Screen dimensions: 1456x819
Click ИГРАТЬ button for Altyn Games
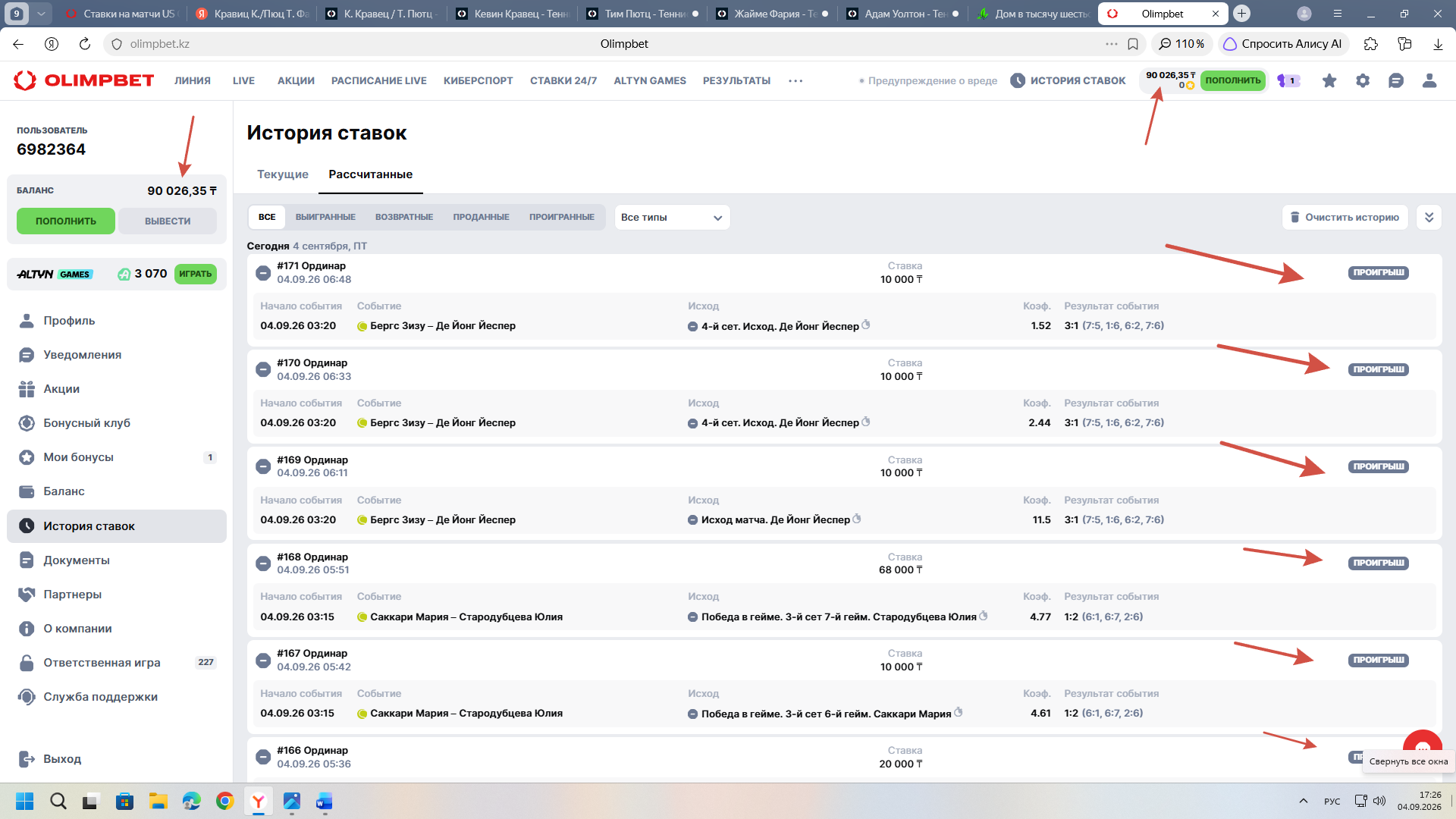pyautogui.click(x=196, y=275)
